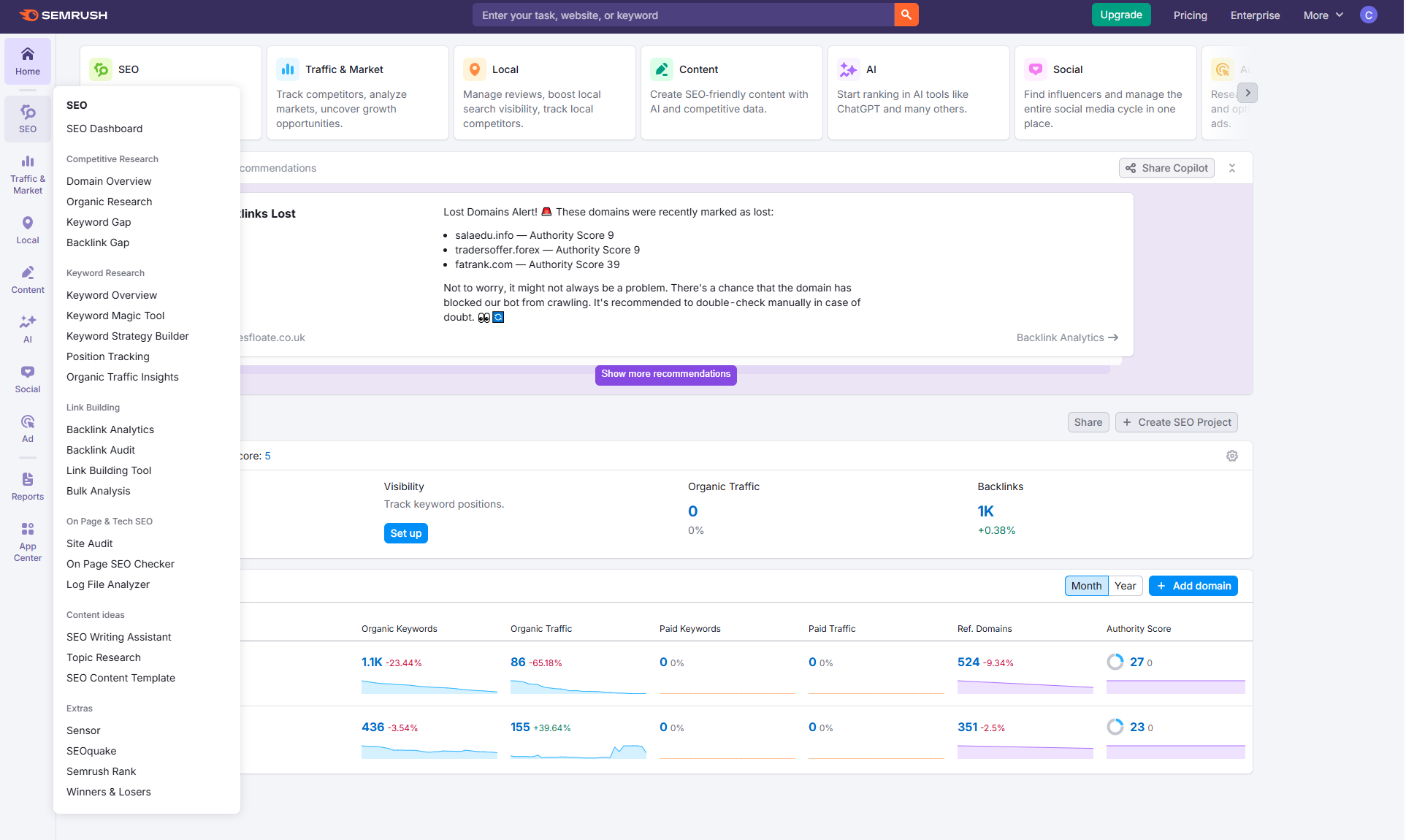Open the user account avatar
Viewport: 1406px width, 840px height.
click(1369, 15)
